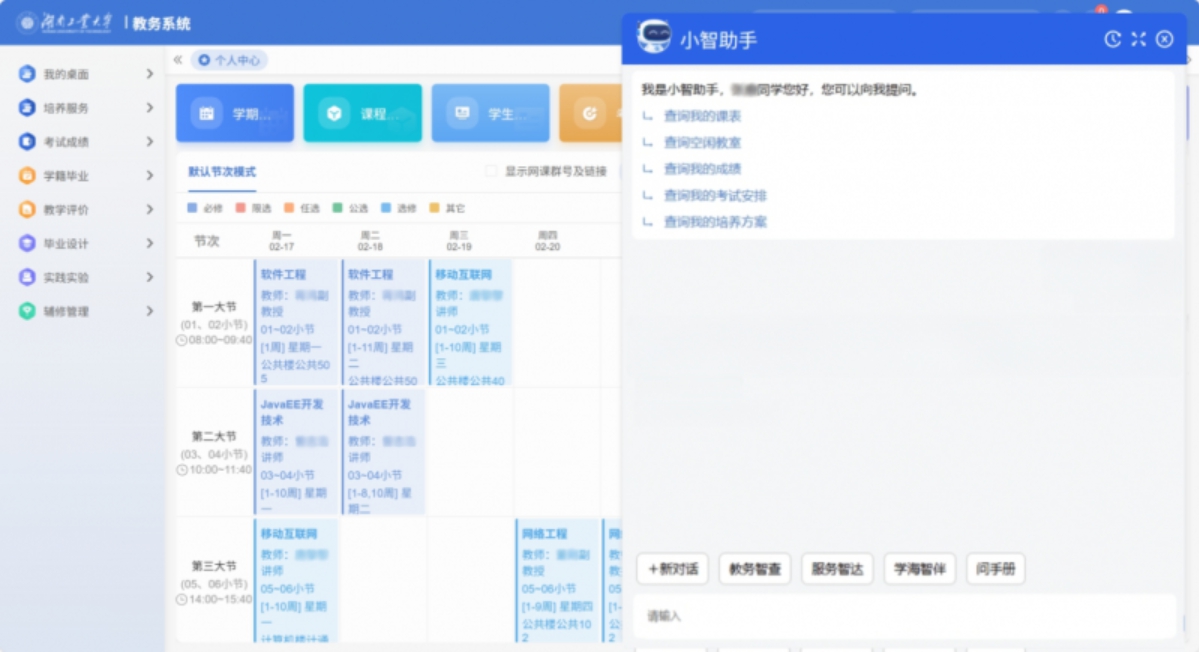Select the 默认节次模式 tab
Viewport: 1199px width, 652px height.
pos(222,172)
